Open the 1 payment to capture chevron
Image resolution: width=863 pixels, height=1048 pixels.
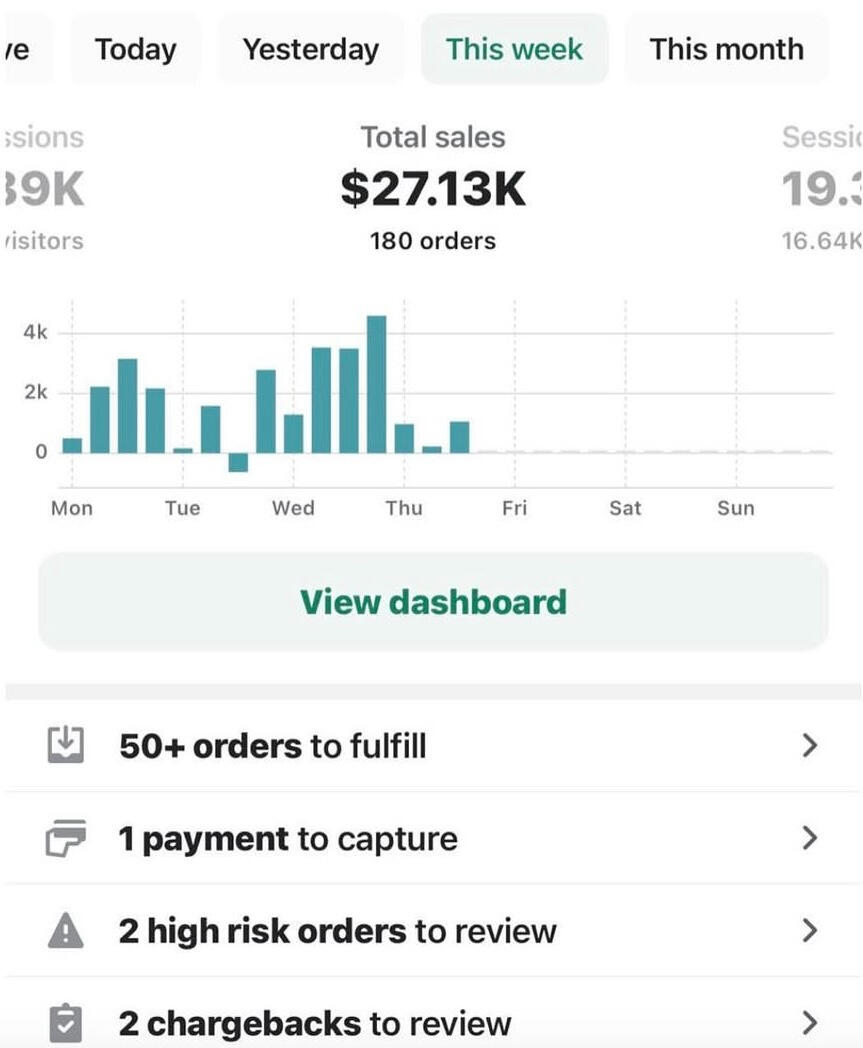pyautogui.click(x=810, y=838)
